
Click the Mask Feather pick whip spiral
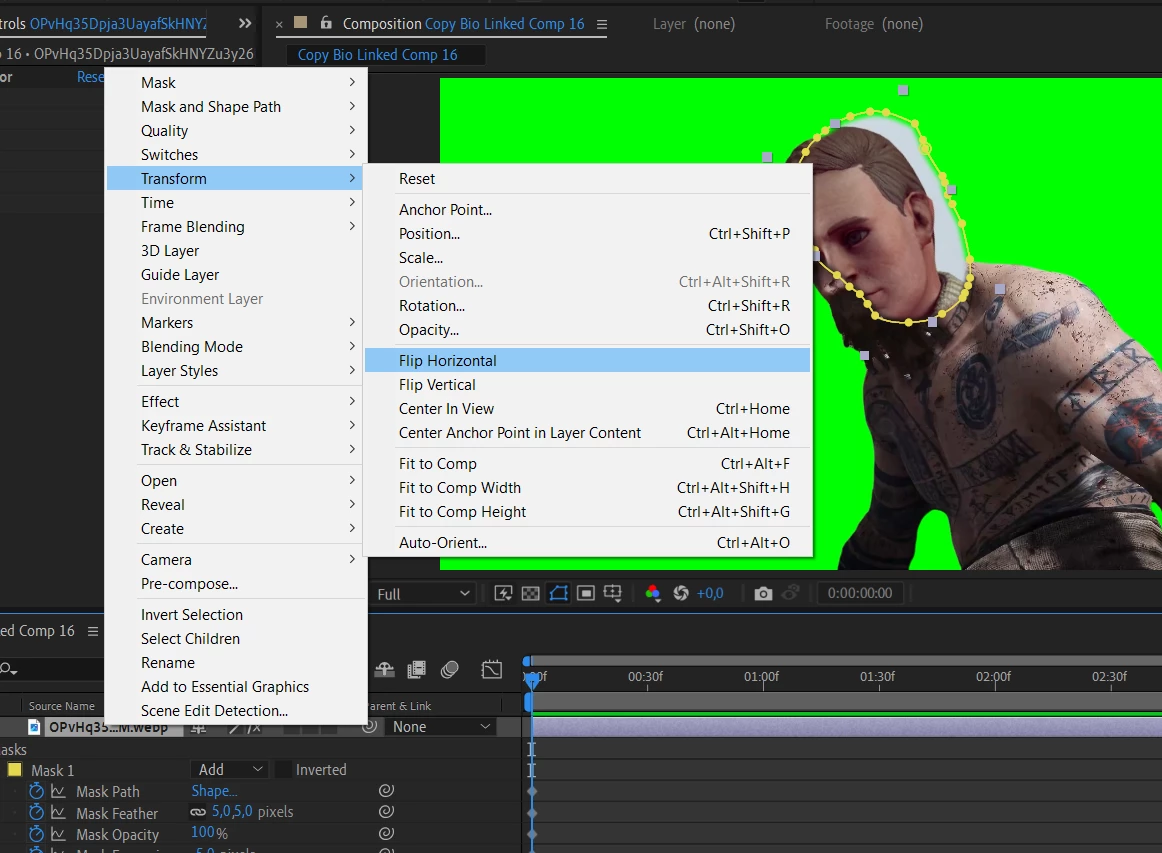[386, 811]
